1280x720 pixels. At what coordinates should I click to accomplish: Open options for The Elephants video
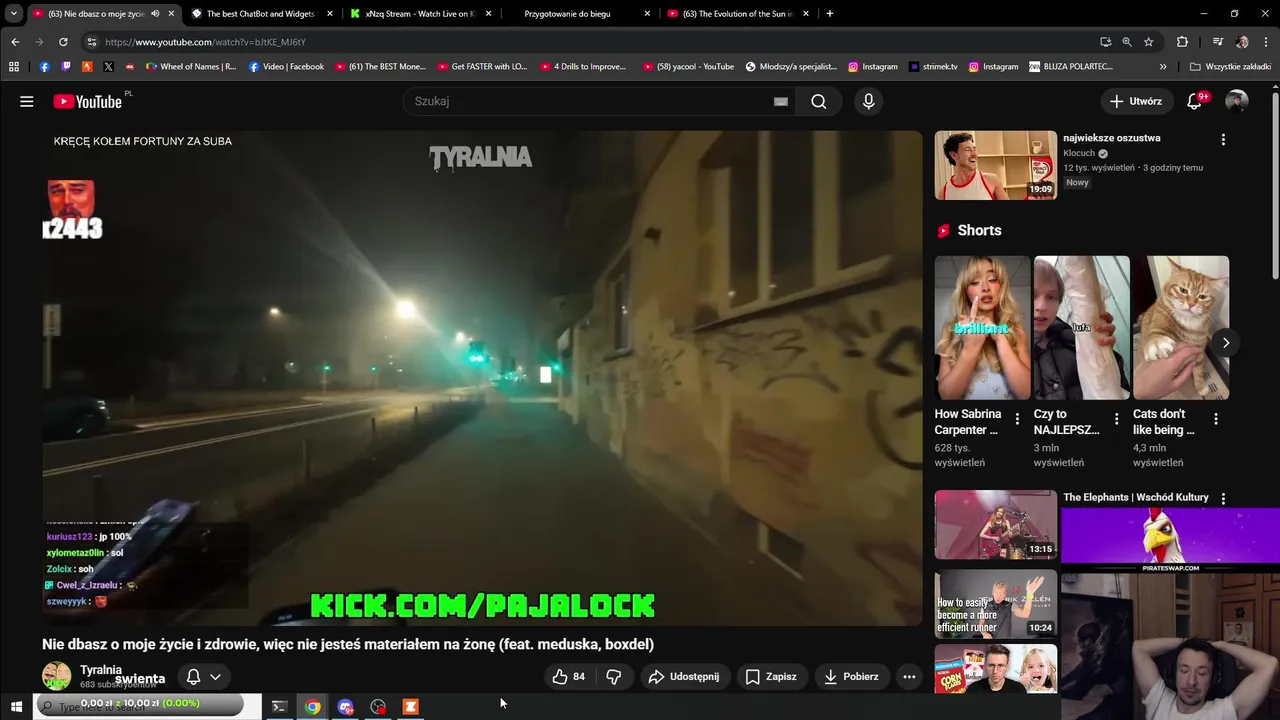[1223, 498]
